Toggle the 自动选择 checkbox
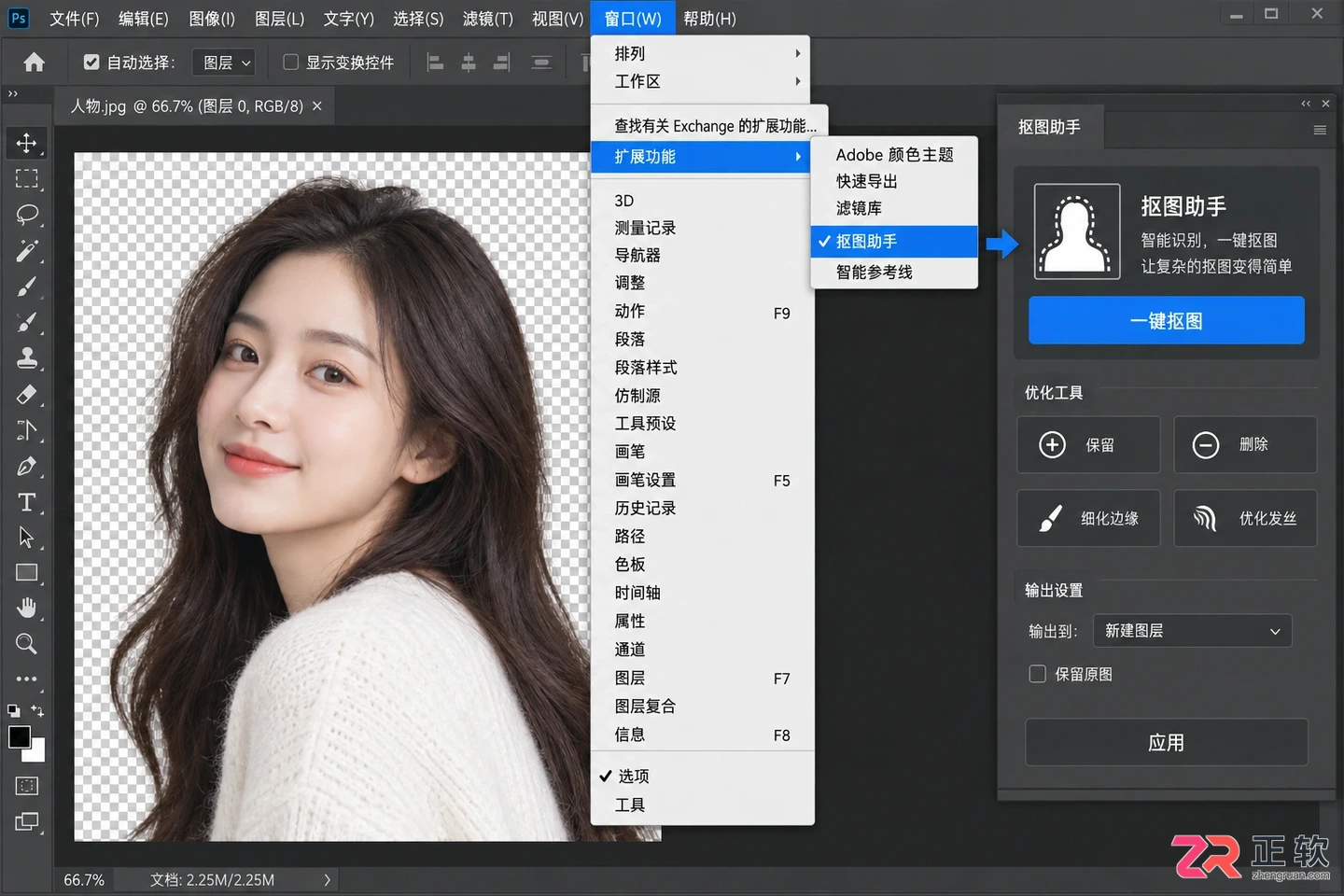 pos(91,63)
